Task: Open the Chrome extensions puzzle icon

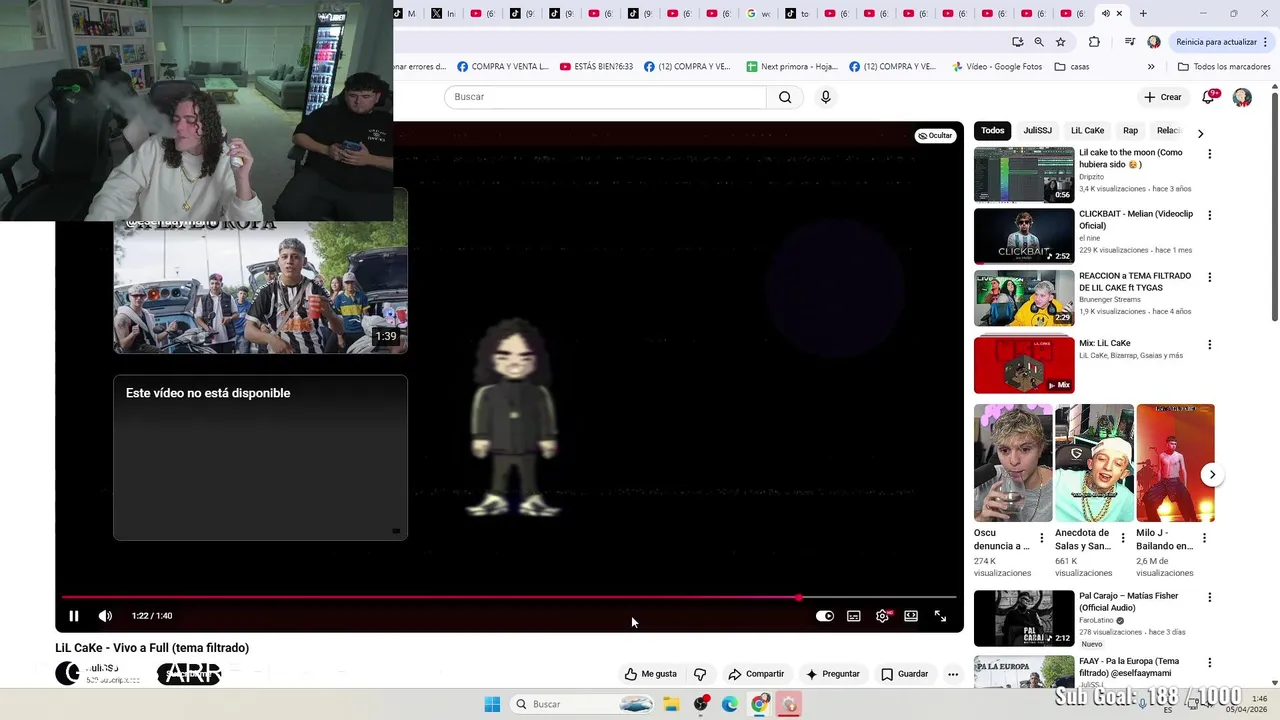Action: click(x=1094, y=42)
